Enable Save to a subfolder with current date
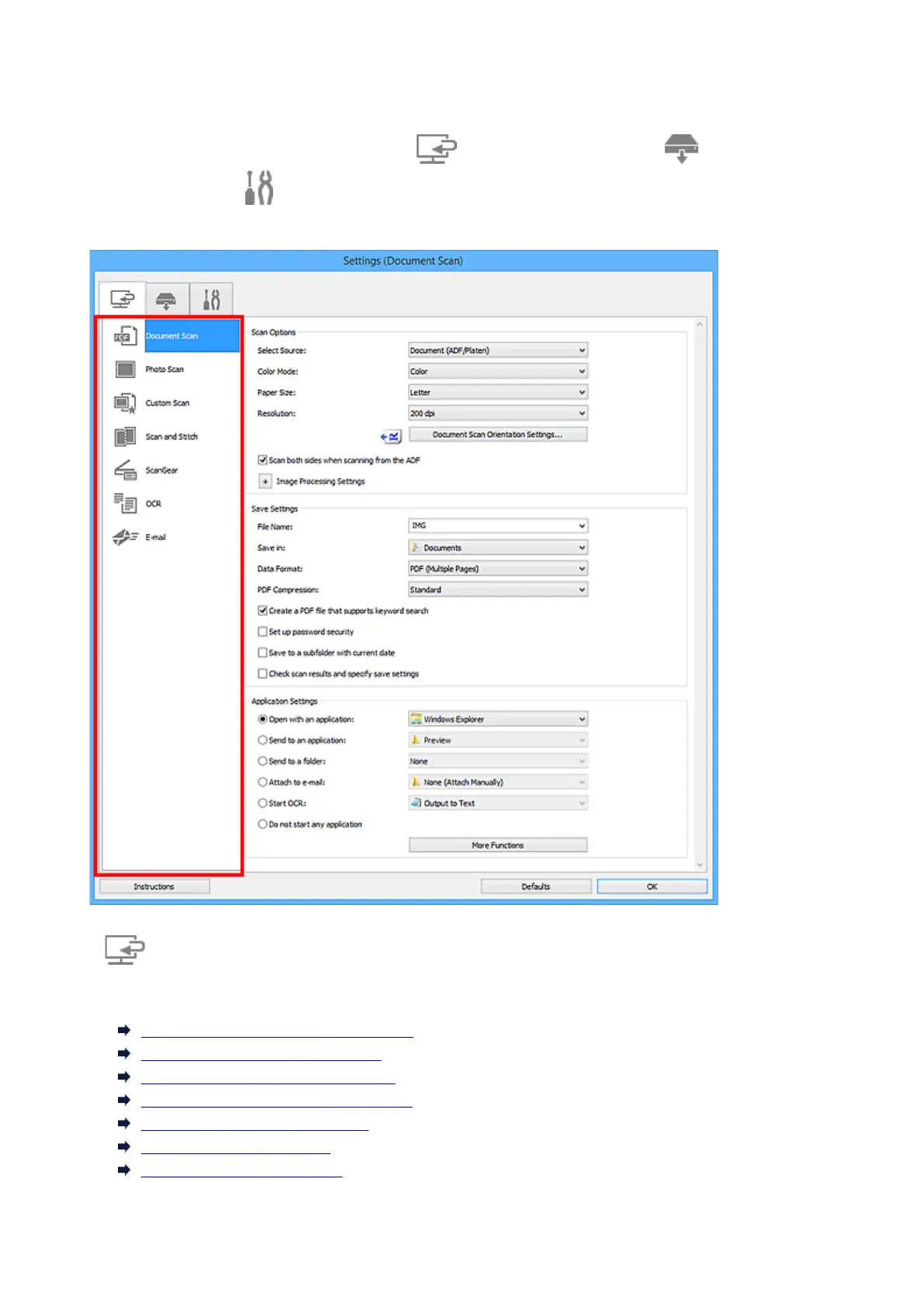Screen dimensions: 924x1307 (x=263, y=653)
